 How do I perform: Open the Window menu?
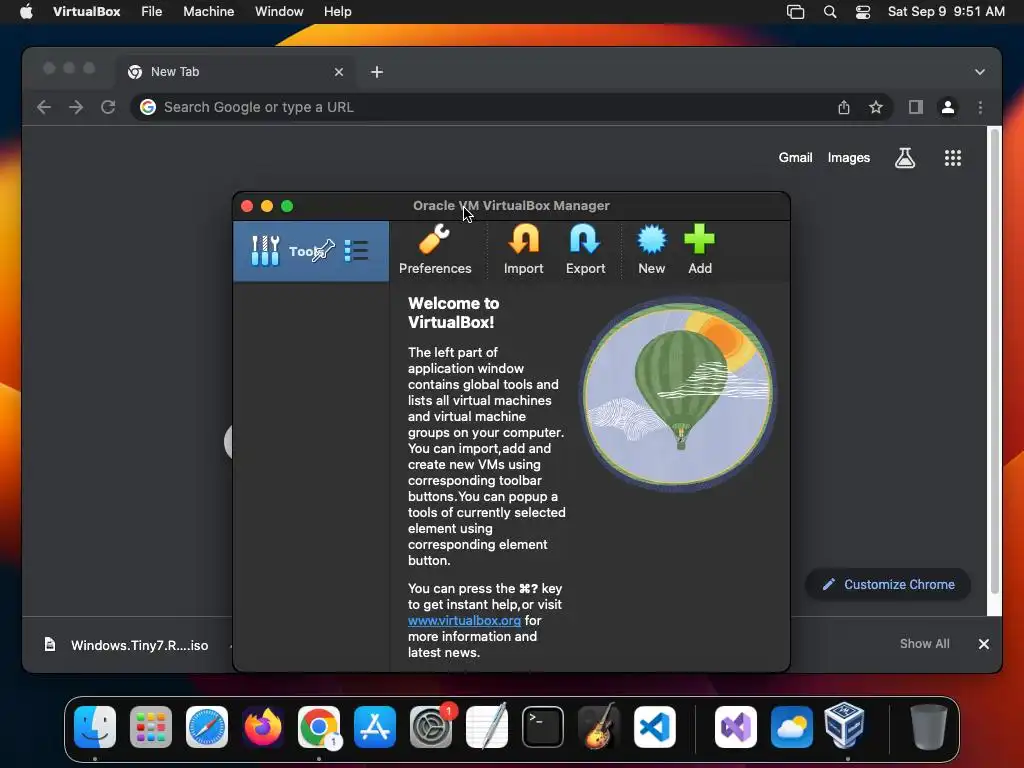[279, 12]
